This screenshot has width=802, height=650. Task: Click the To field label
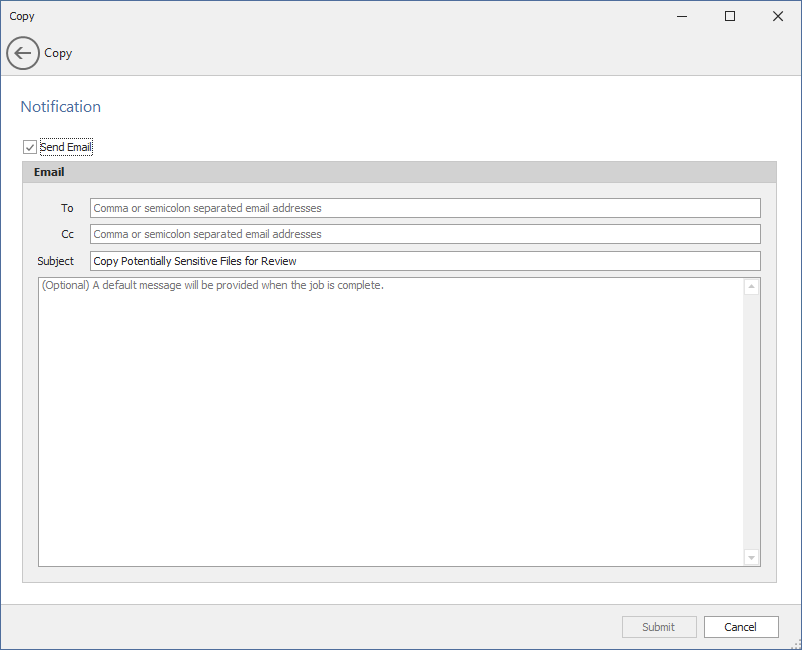67,208
